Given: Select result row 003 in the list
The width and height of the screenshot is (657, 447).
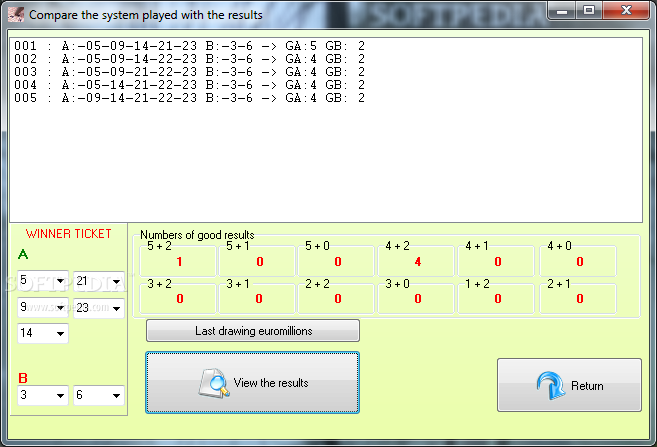Looking at the screenshot, I should [189, 72].
